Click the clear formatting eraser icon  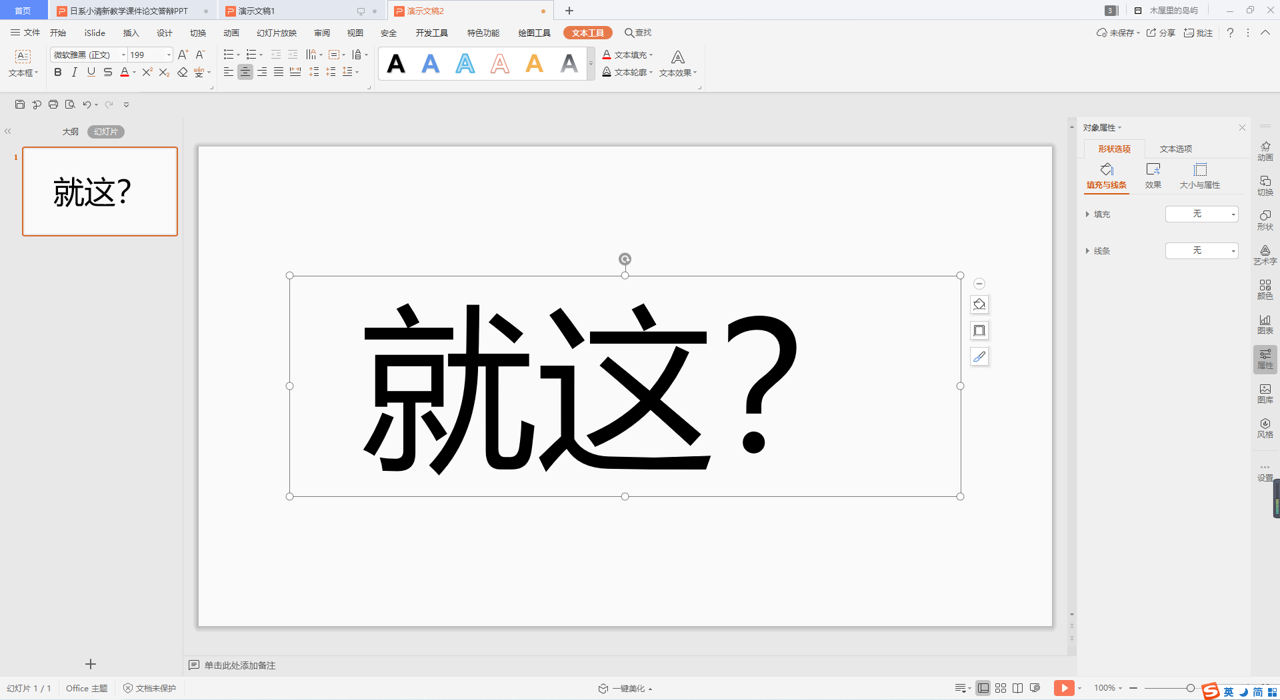coord(182,72)
